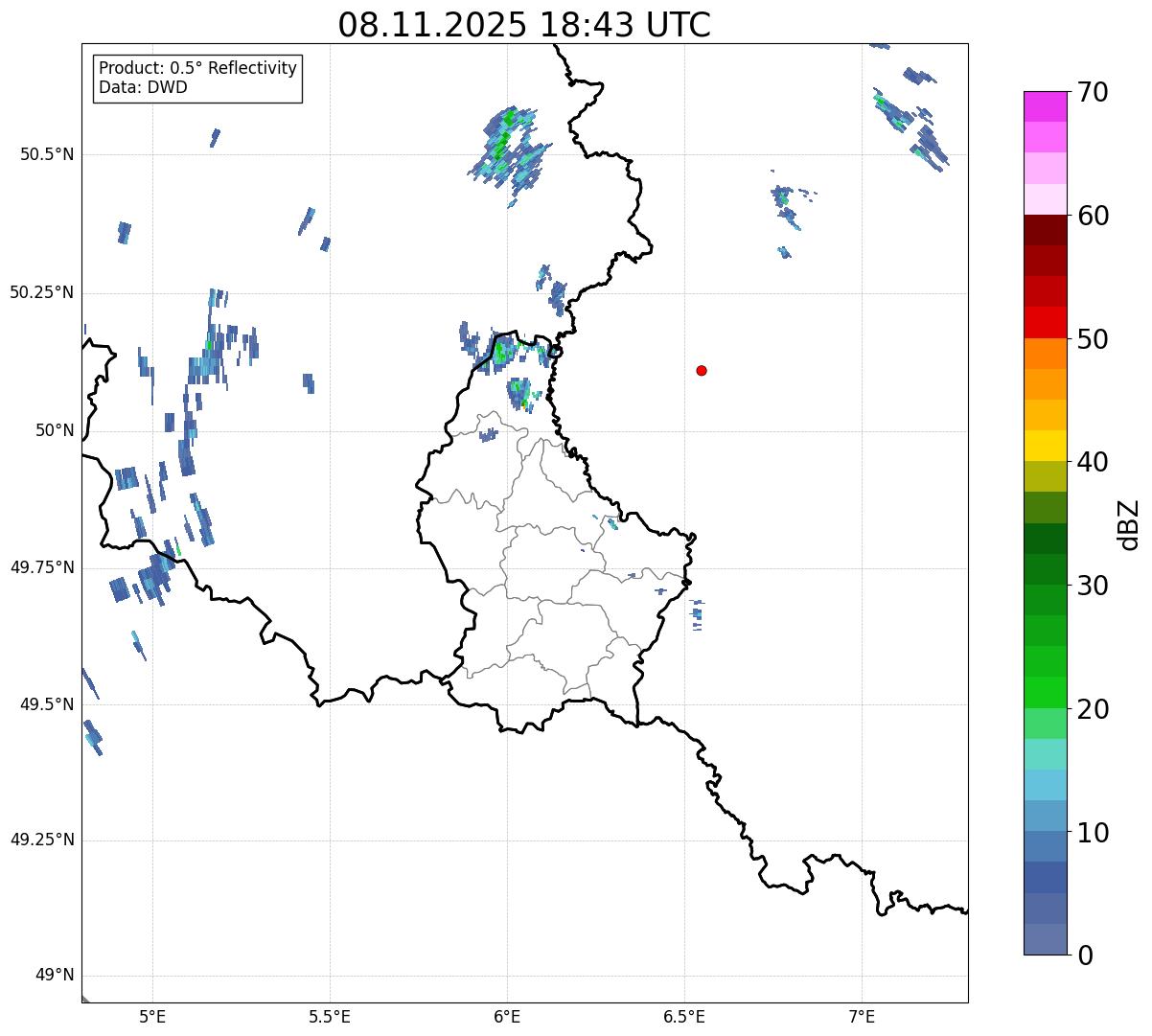Image resolution: width=1152 pixels, height=1036 pixels.
Task: Pick the yellow colorbar swatch at 40
Action: click(x=1044, y=446)
